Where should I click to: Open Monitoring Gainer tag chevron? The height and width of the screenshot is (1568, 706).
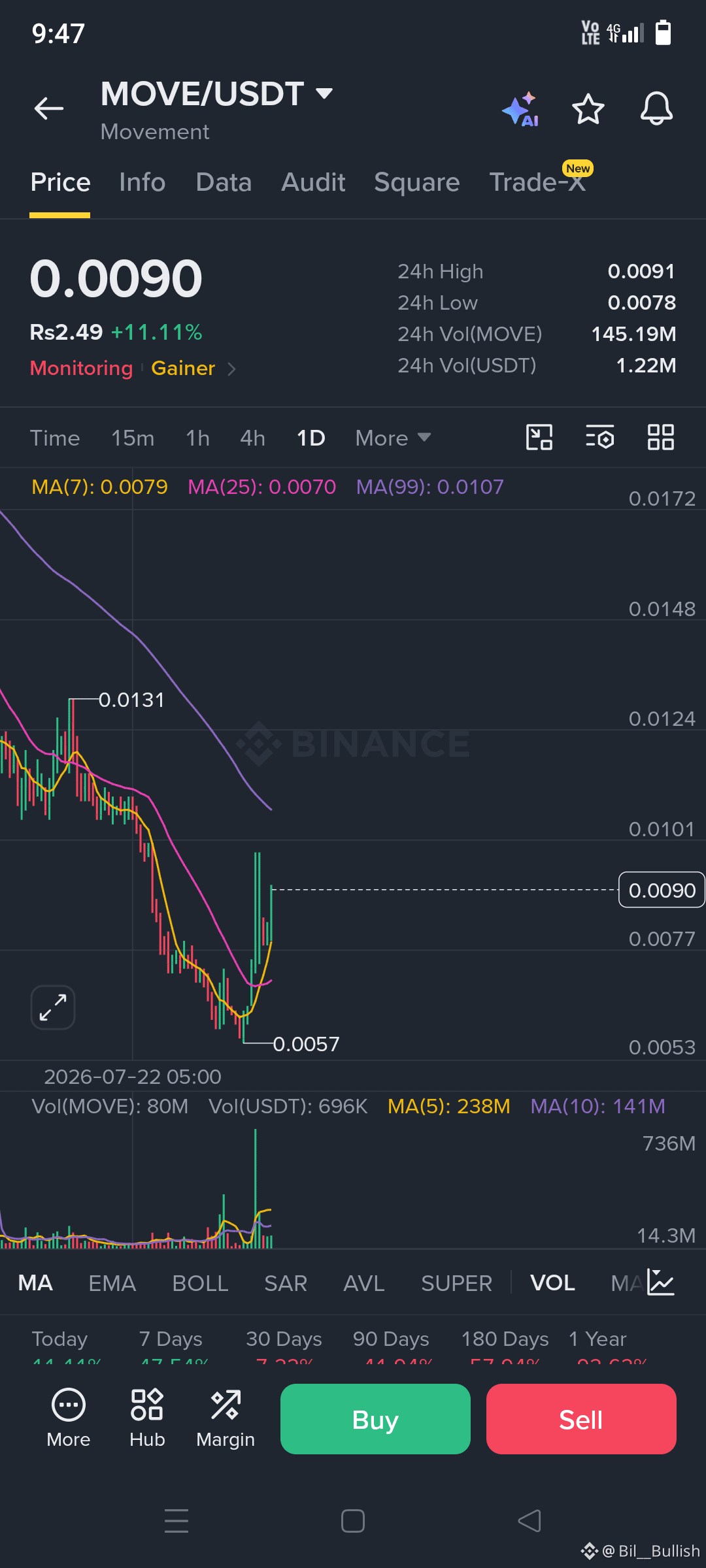(231, 369)
